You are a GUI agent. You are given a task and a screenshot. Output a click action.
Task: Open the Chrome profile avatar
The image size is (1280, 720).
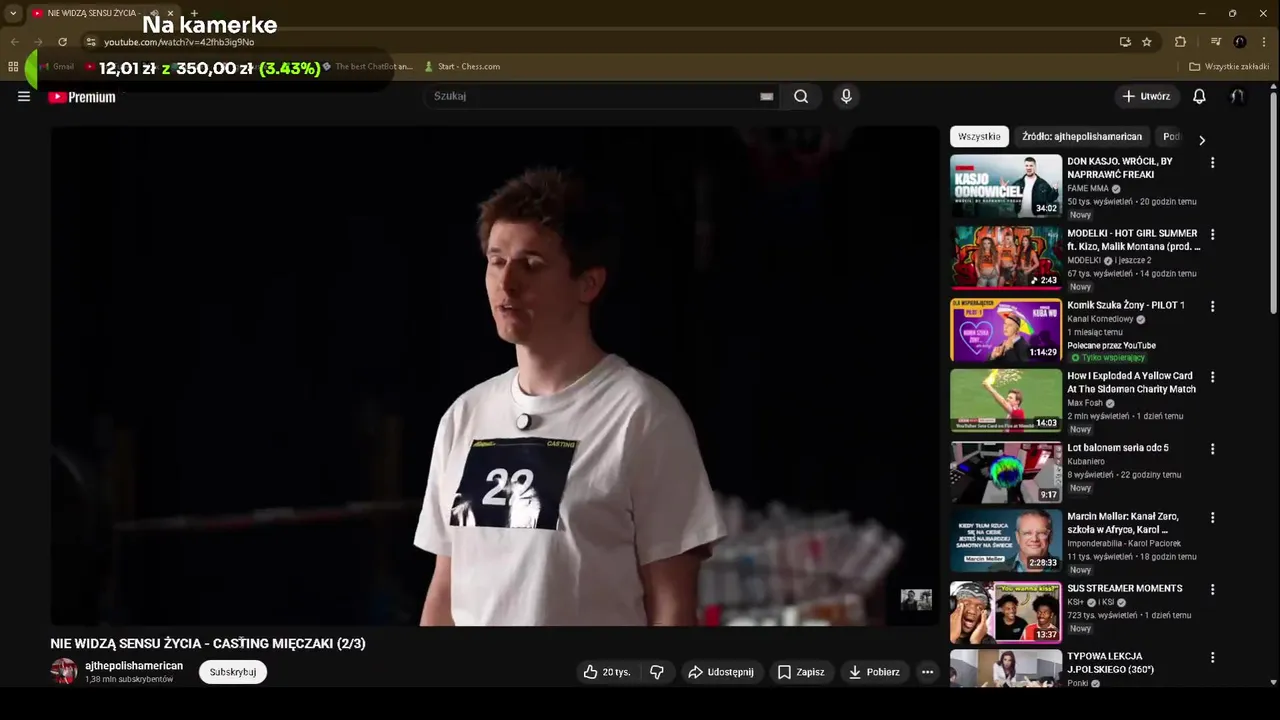pyautogui.click(x=1240, y=42)
